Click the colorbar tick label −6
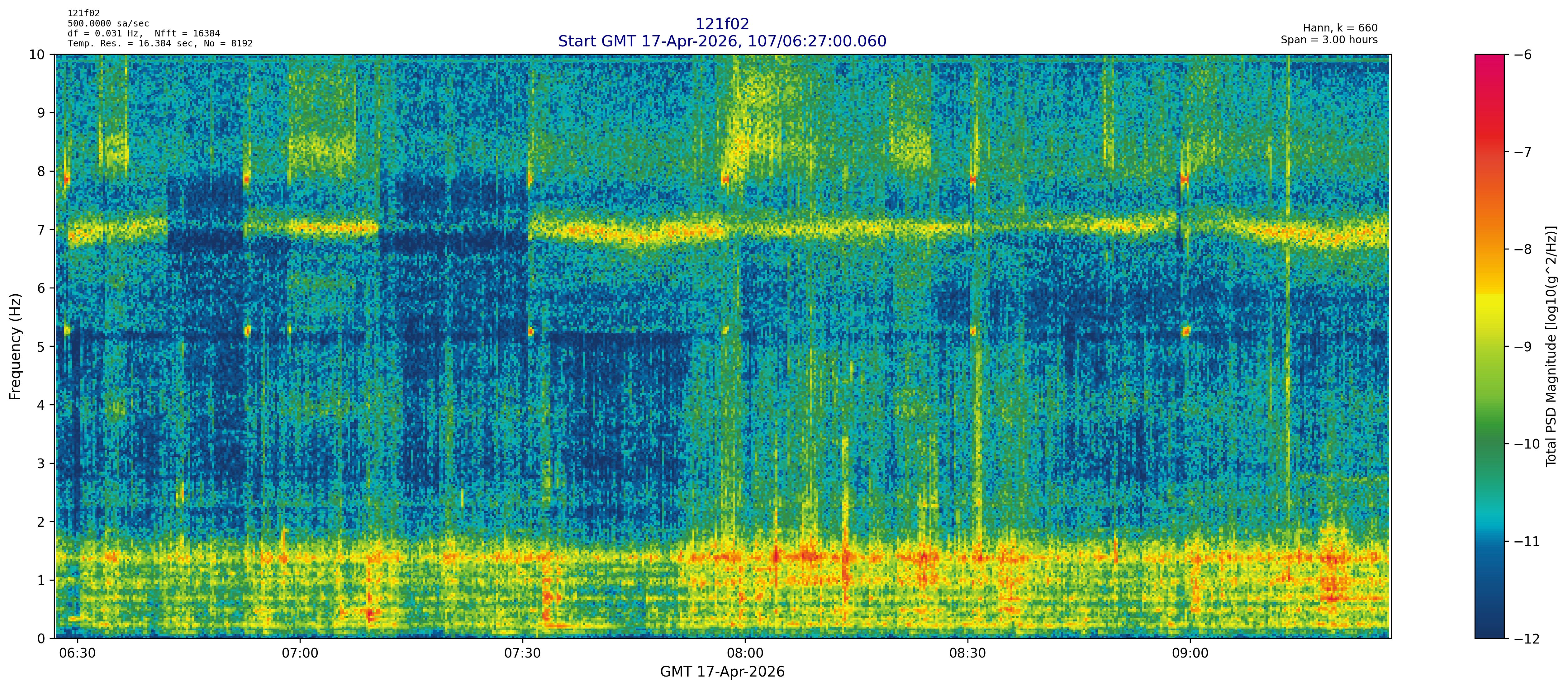The image size is (1568, 689). click(x=1522, y=55)
